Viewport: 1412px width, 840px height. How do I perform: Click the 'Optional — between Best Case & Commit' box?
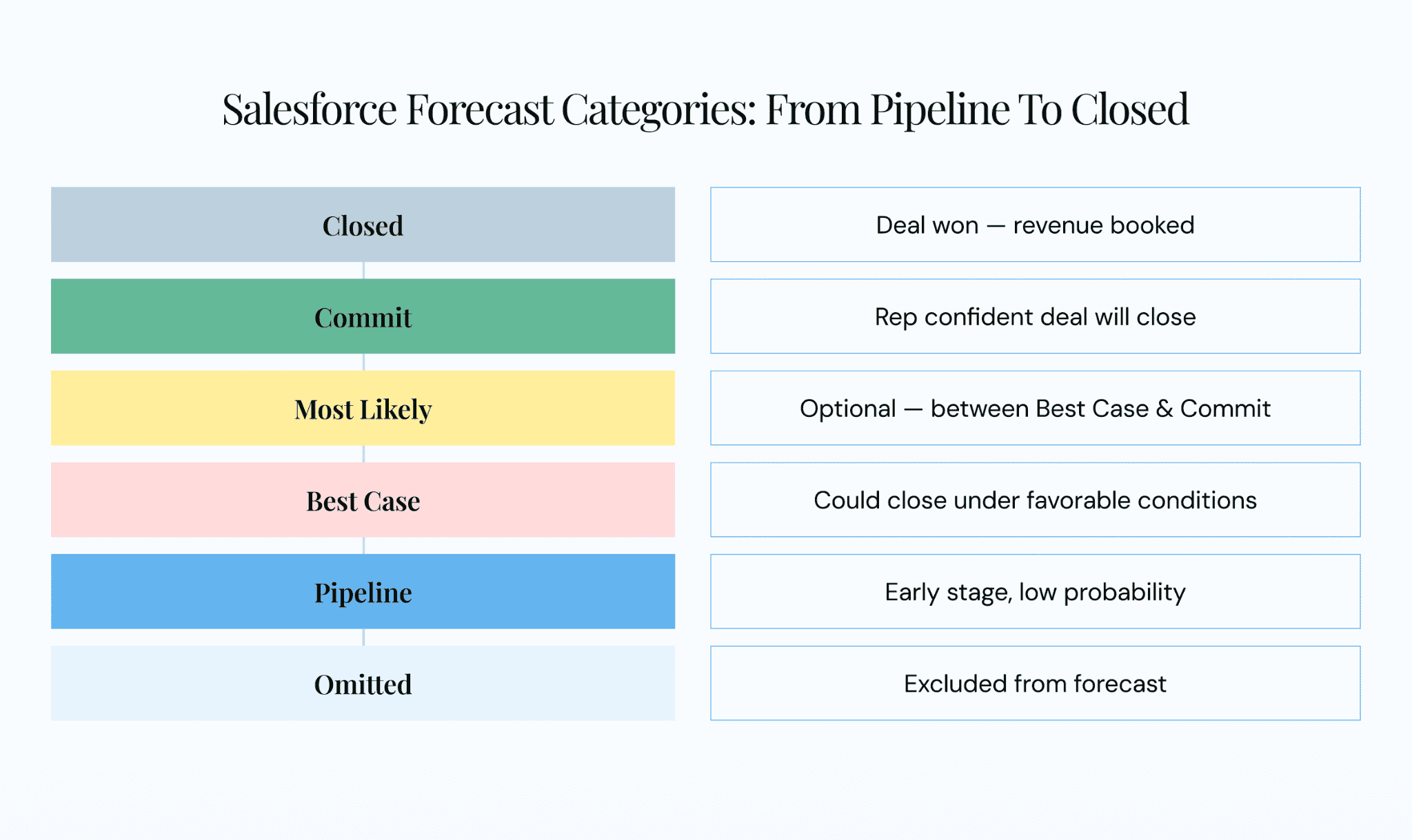[x=1035, y=408]
